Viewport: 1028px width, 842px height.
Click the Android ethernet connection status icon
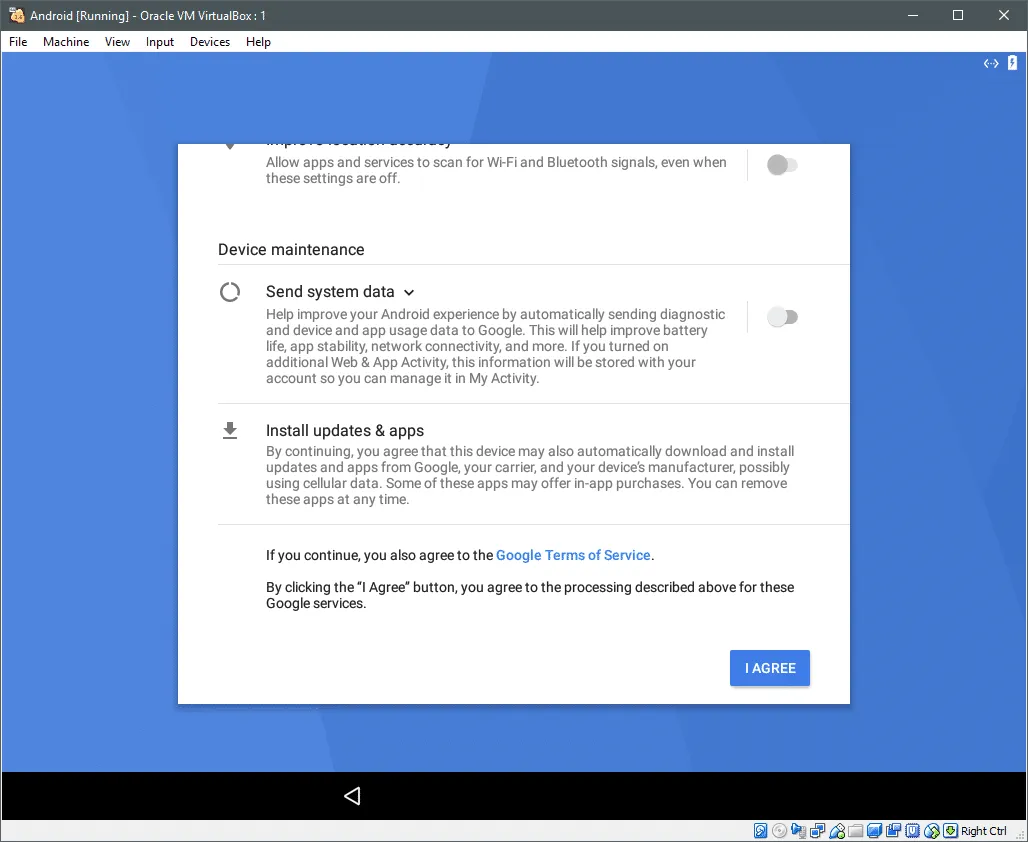click(x=991, y=63)
